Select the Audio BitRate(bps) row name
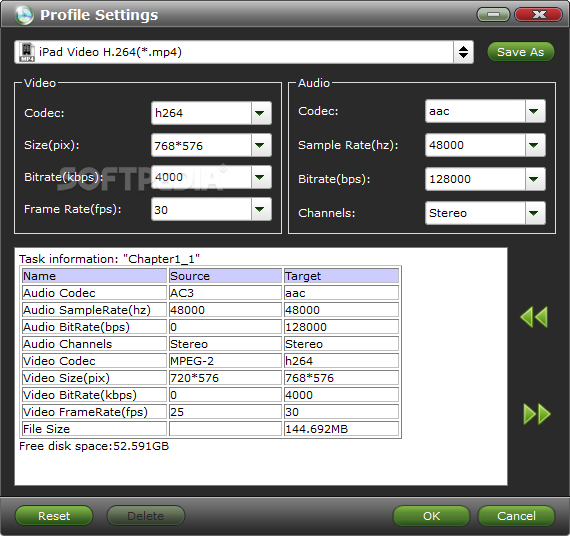Image resolution: width=570 pixels, height=536 pixels. 94,327
